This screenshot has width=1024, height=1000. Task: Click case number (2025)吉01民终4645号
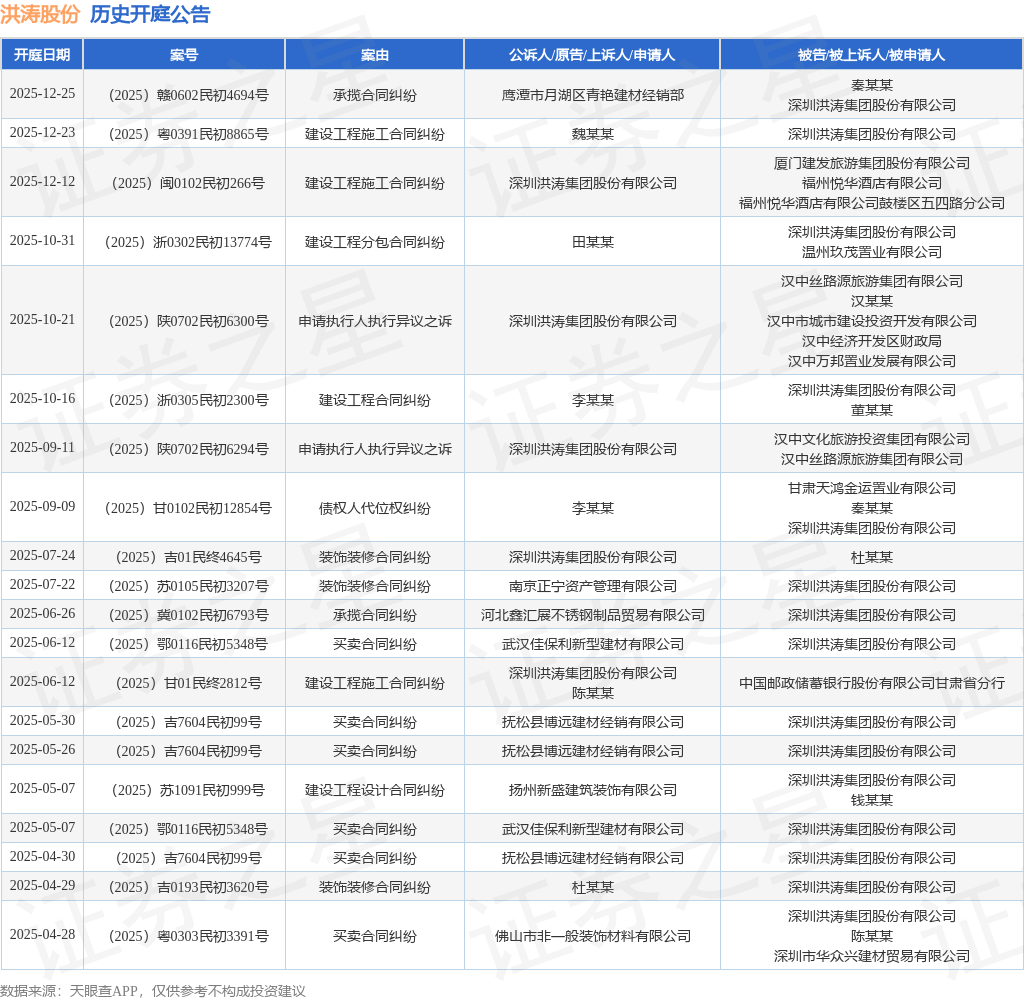188,557
